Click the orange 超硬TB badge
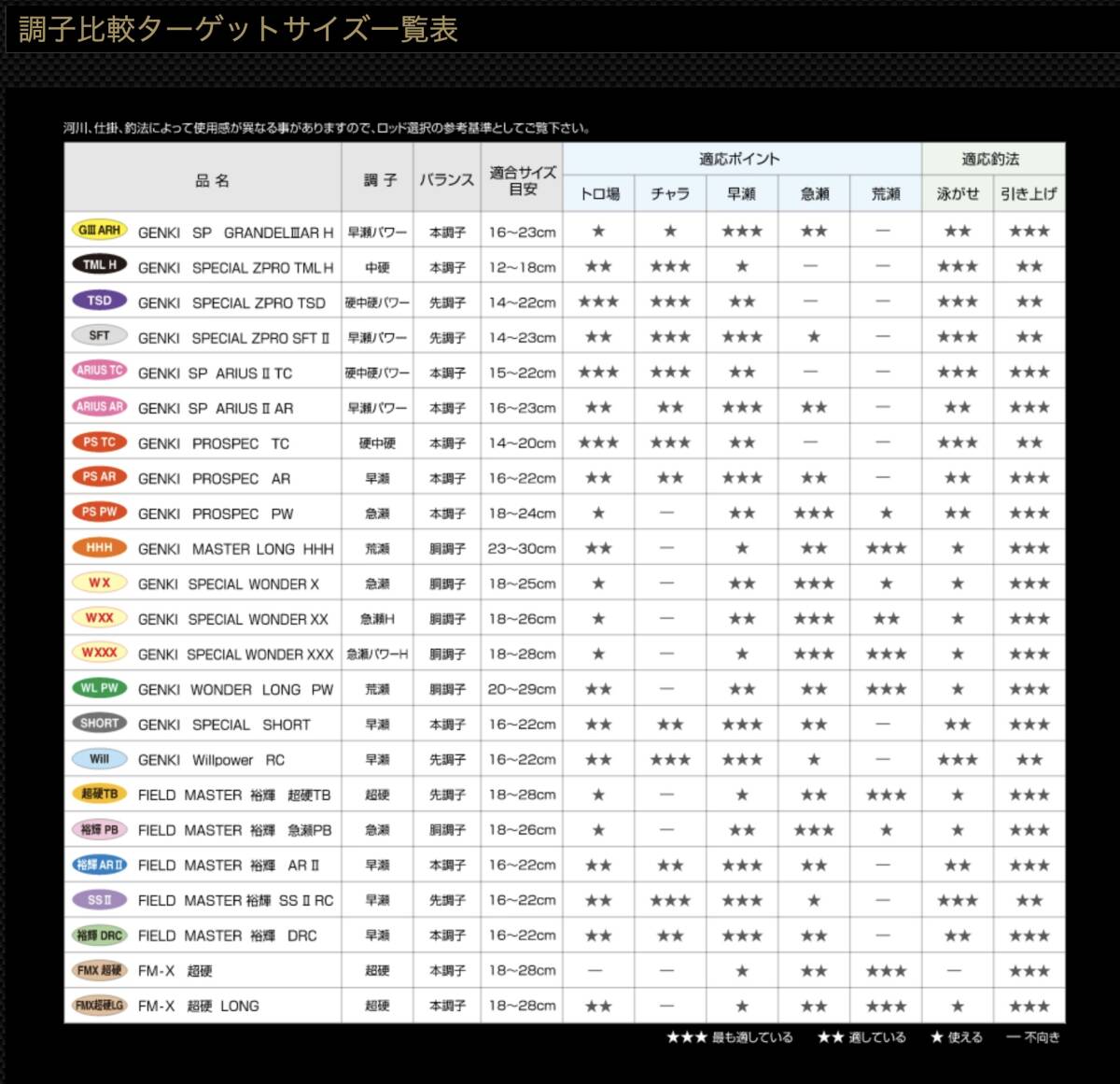 point(100,794)
